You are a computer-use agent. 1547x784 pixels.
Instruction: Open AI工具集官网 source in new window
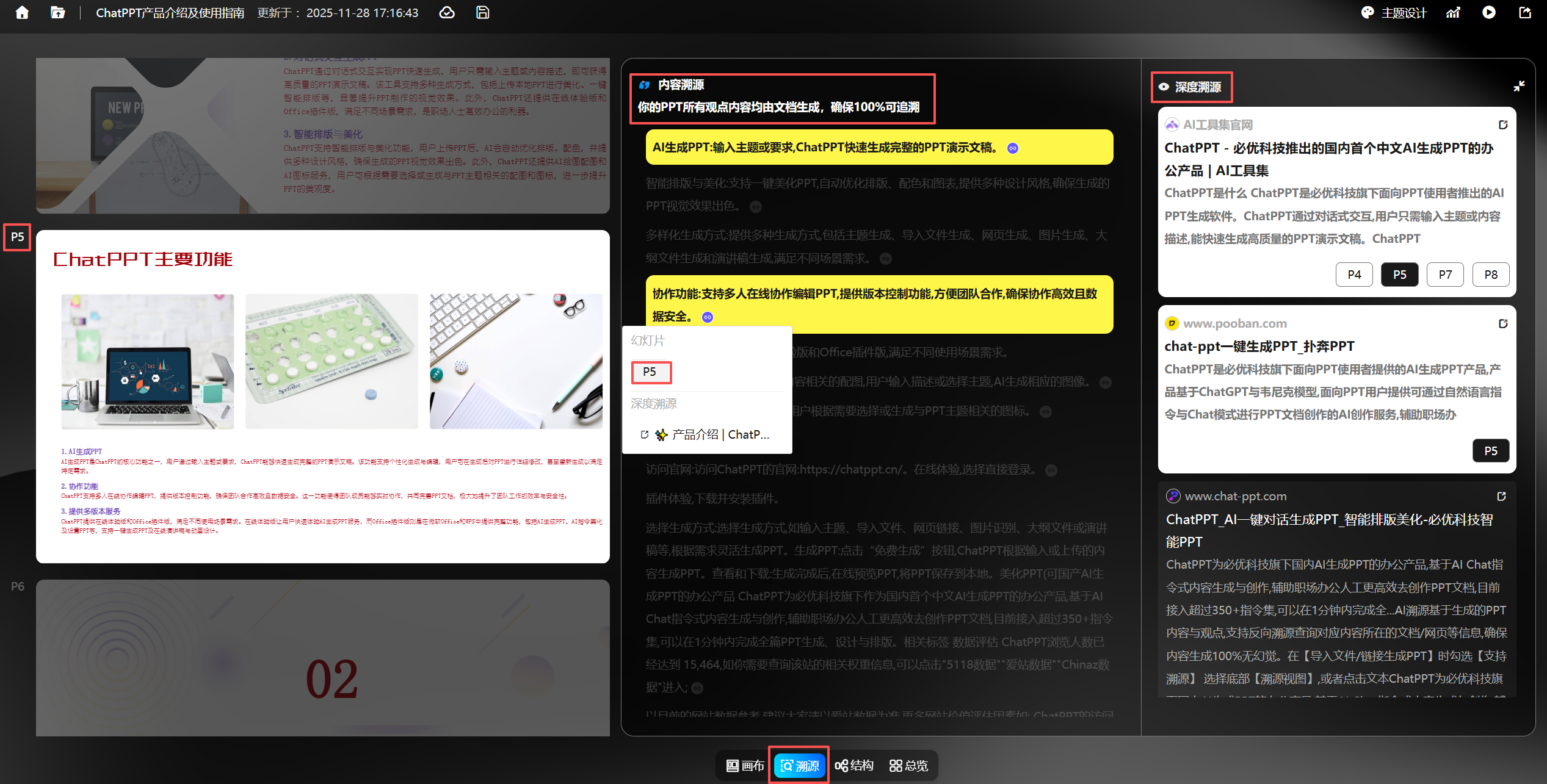tap(1503, 125)
